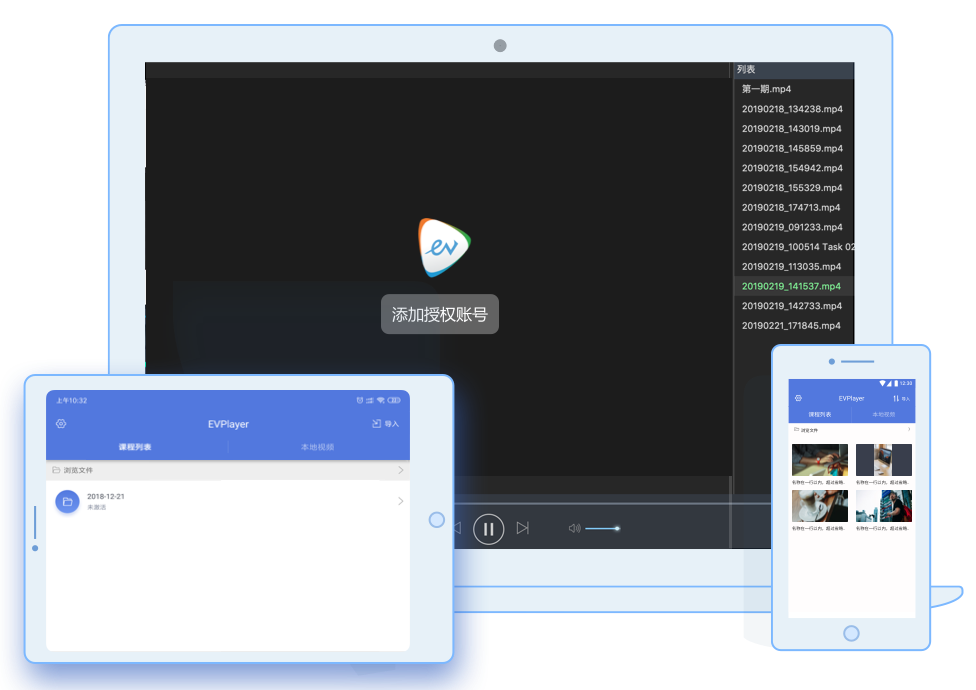Open the settings gear on the phone
Image resolution: width=976 pixels, height=690 pixels.
coord(798,398)
